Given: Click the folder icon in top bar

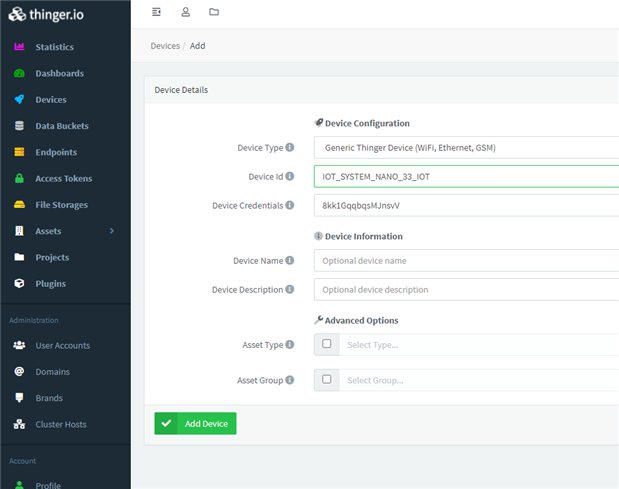Looking at the screenshot, I should point(214,12).
